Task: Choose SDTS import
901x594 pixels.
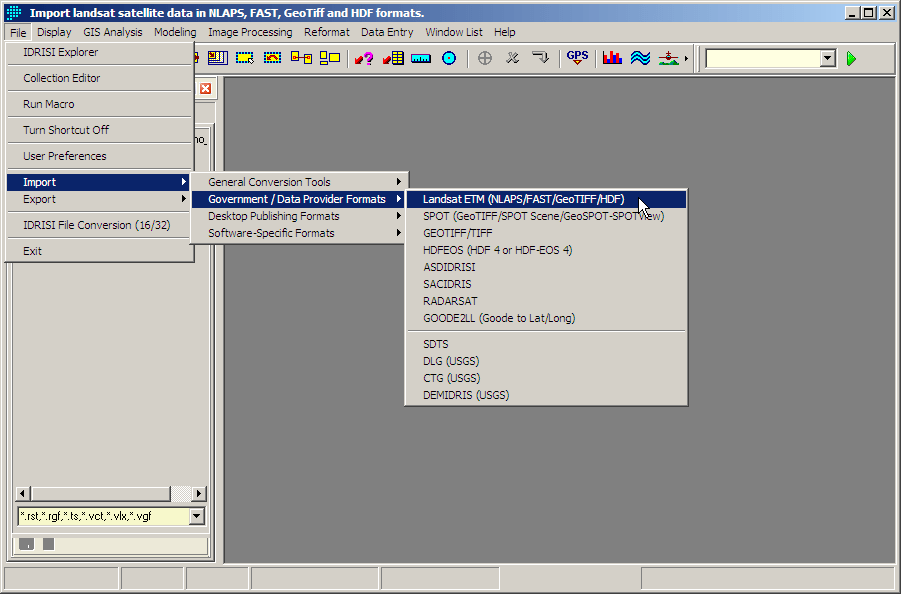Action: (546, 344)
